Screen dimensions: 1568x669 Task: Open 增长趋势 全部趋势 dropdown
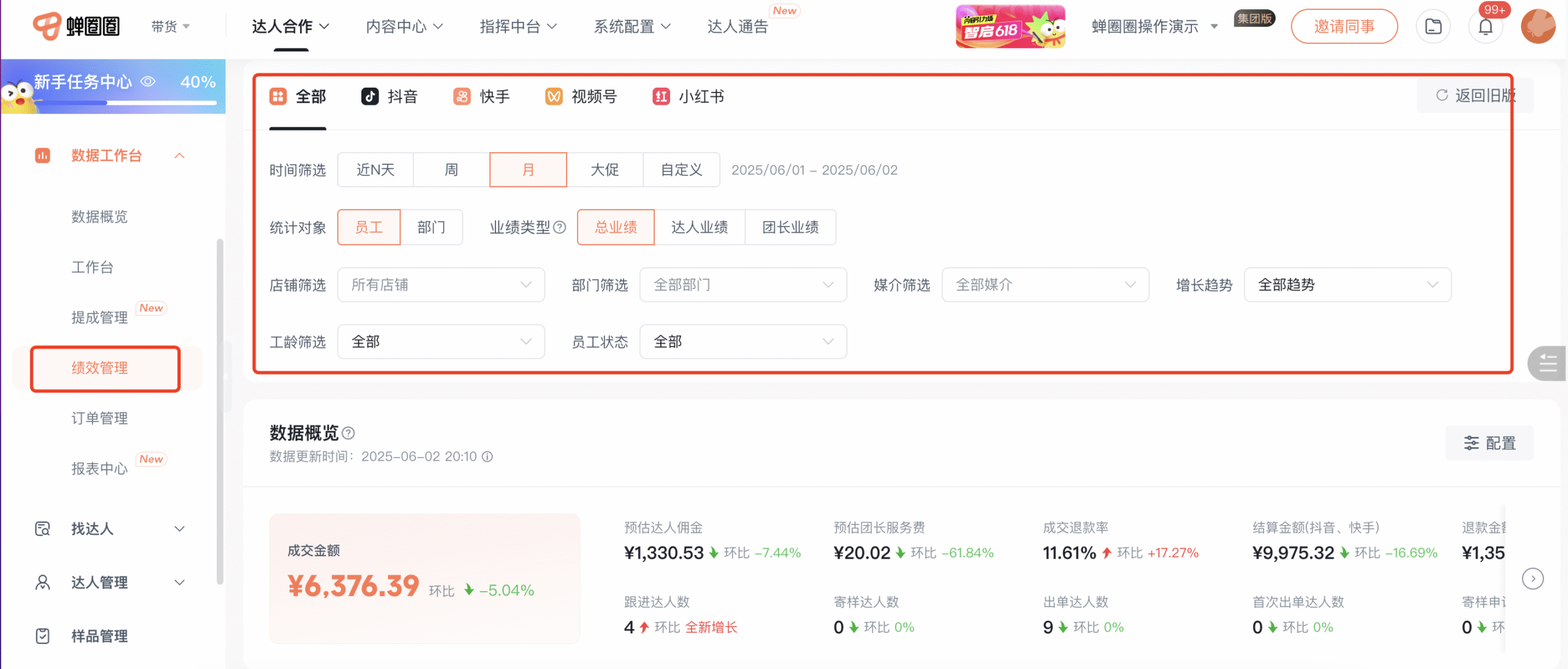(x=1347, y=285)
